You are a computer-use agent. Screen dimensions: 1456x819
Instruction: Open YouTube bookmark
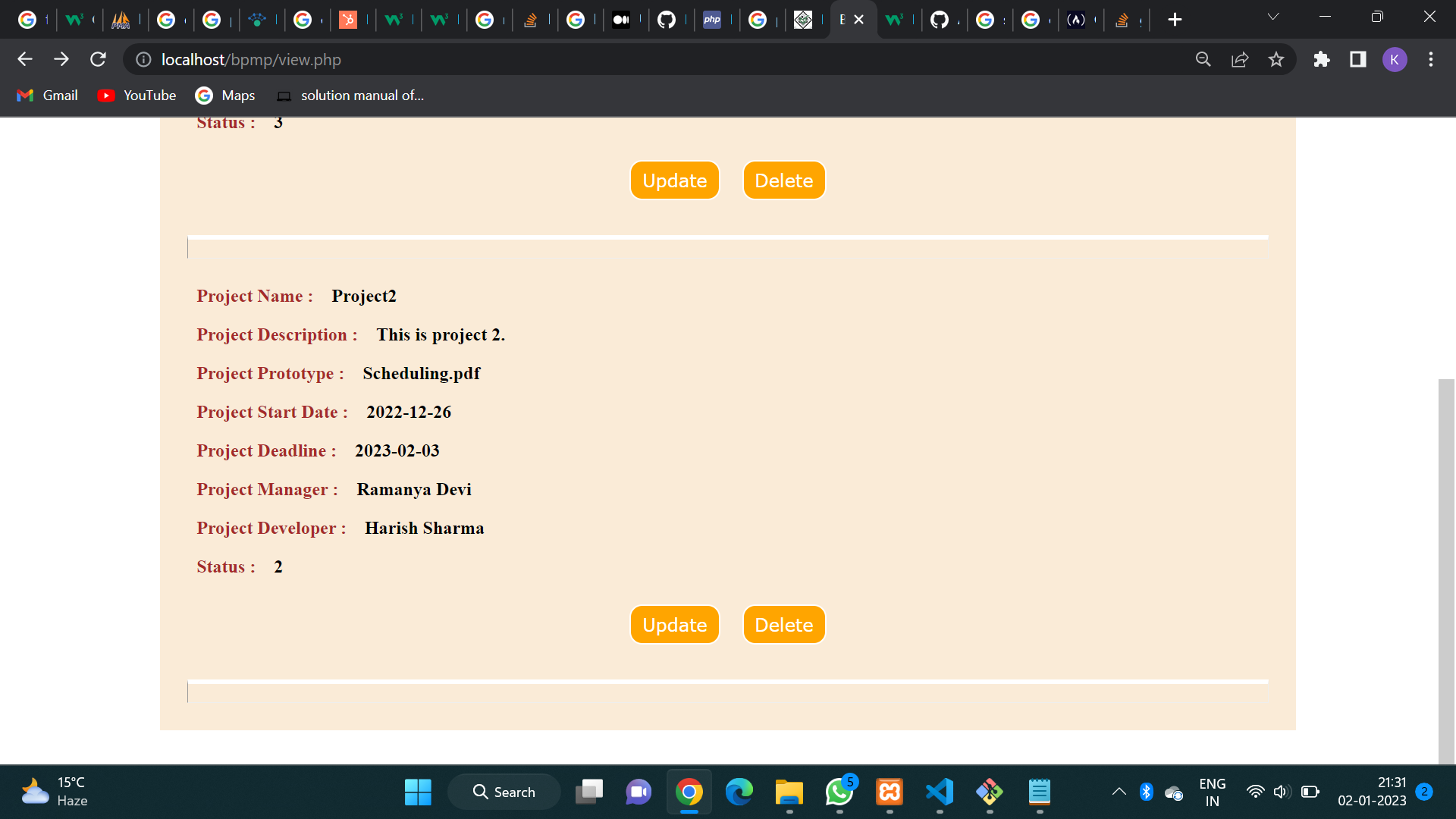click(137, 96)
